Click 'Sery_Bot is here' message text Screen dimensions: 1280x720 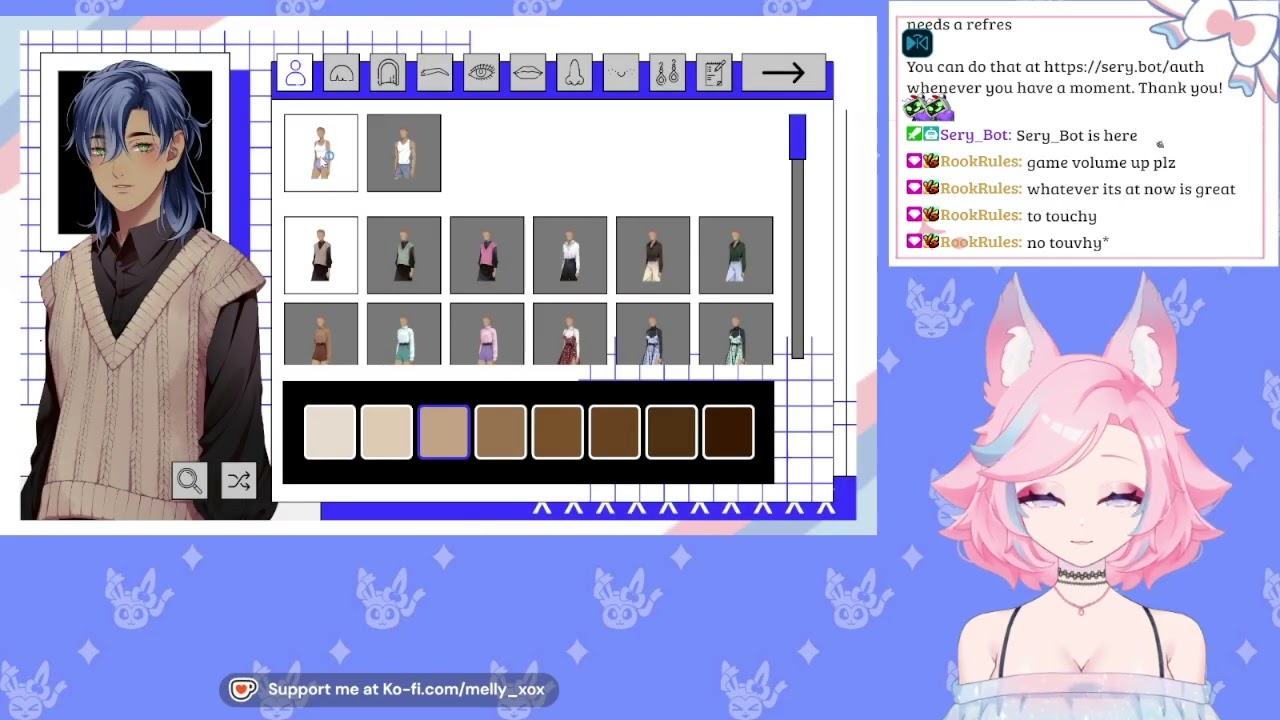click(1077, 135)
